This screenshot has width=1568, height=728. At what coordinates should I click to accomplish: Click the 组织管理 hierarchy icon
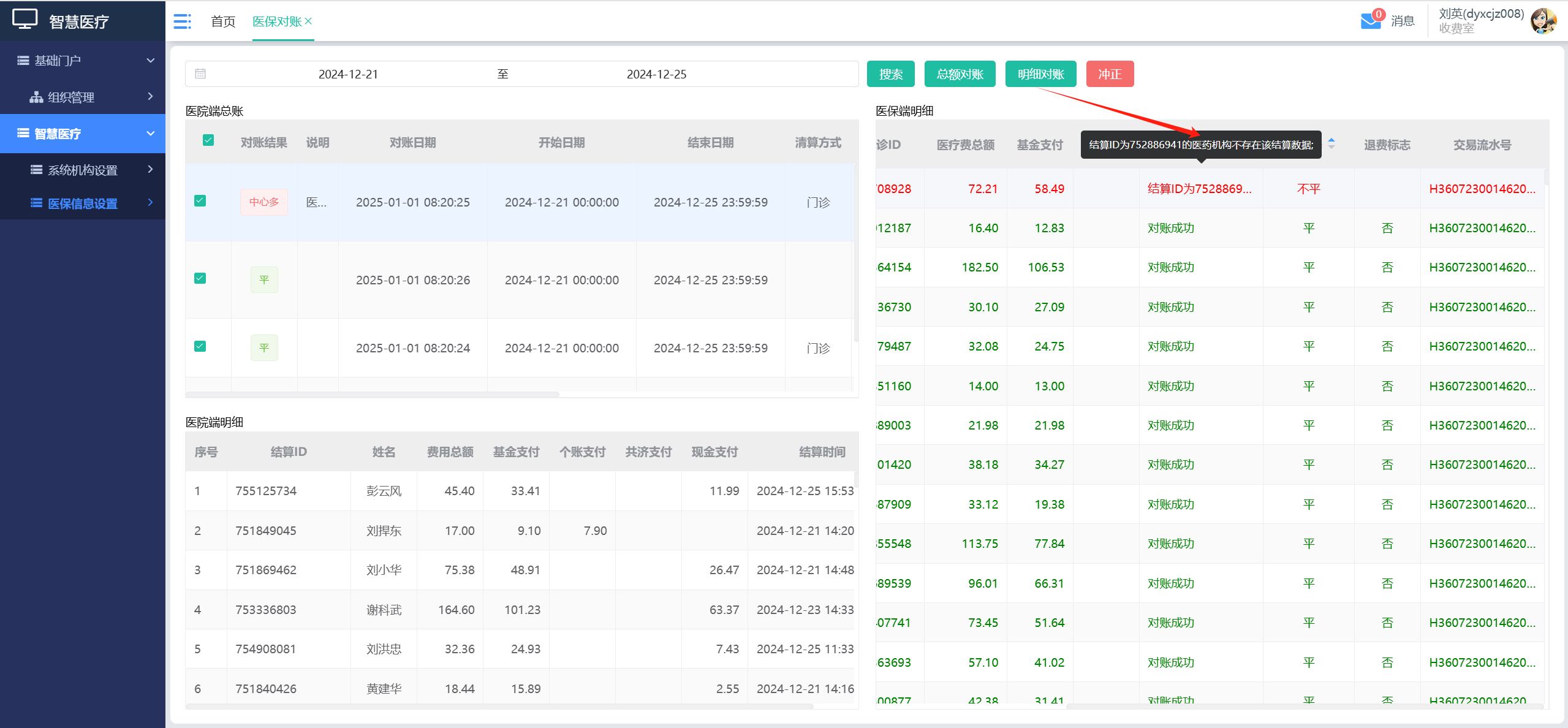tap(36, 97)
